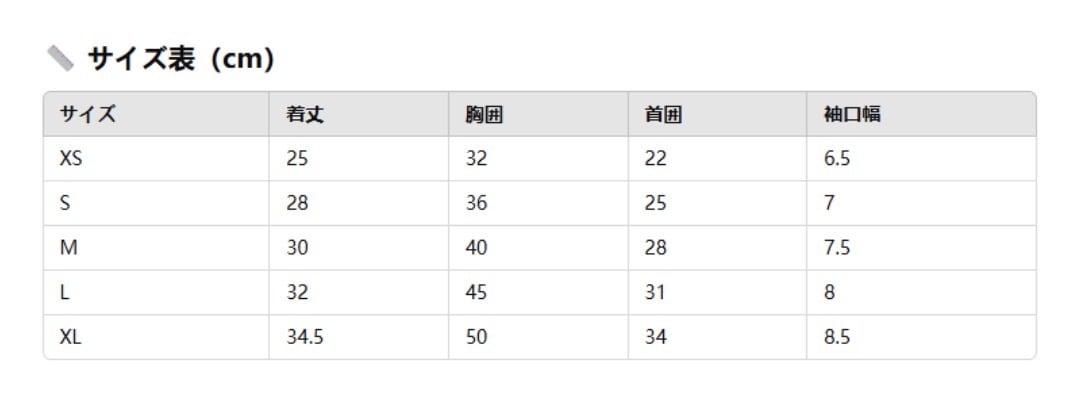Click the XL cuff width 8.5
Viewport: 1071px width, 412px height.
837,337
